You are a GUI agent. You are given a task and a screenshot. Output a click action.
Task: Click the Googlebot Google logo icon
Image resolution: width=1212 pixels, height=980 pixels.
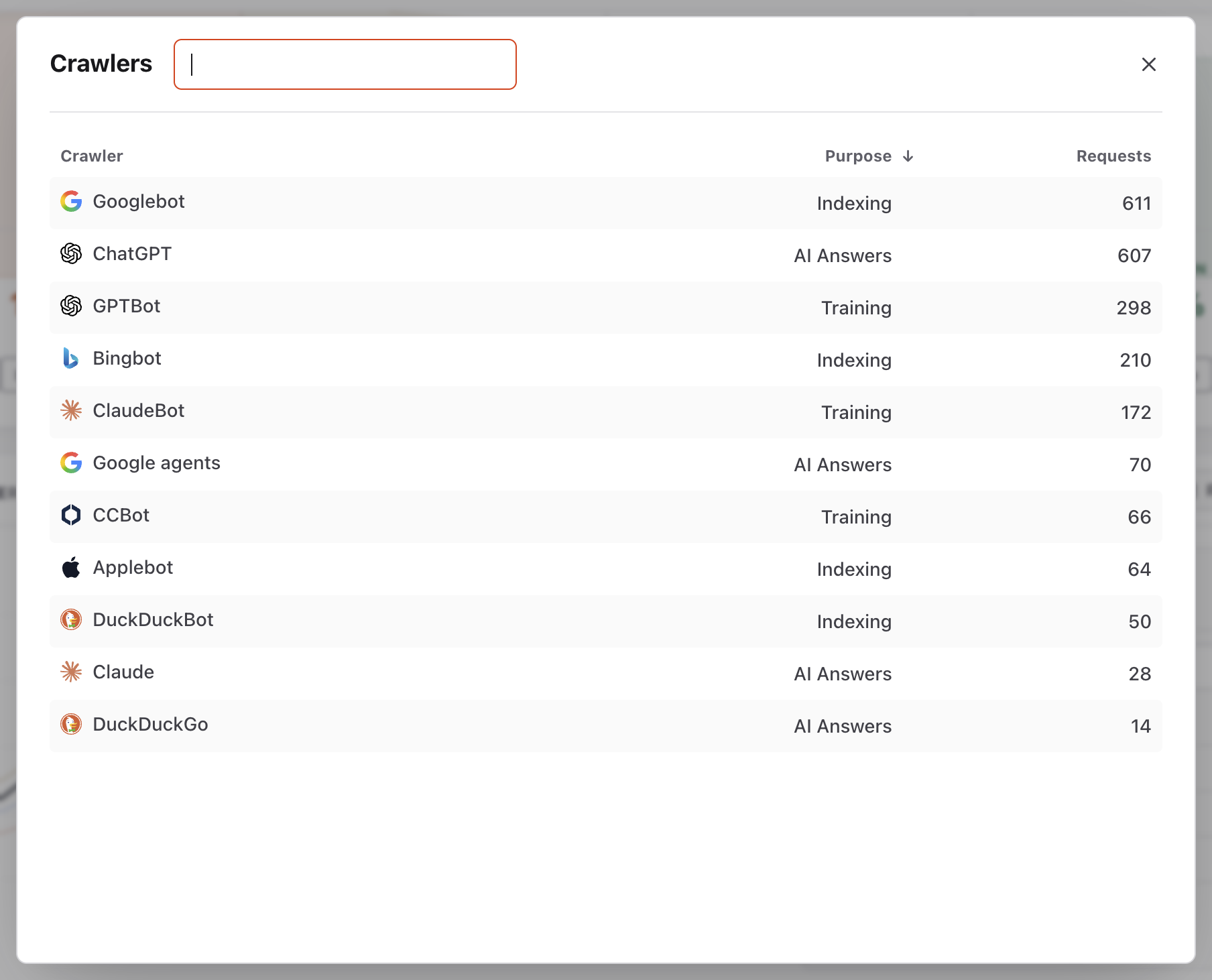71,201
